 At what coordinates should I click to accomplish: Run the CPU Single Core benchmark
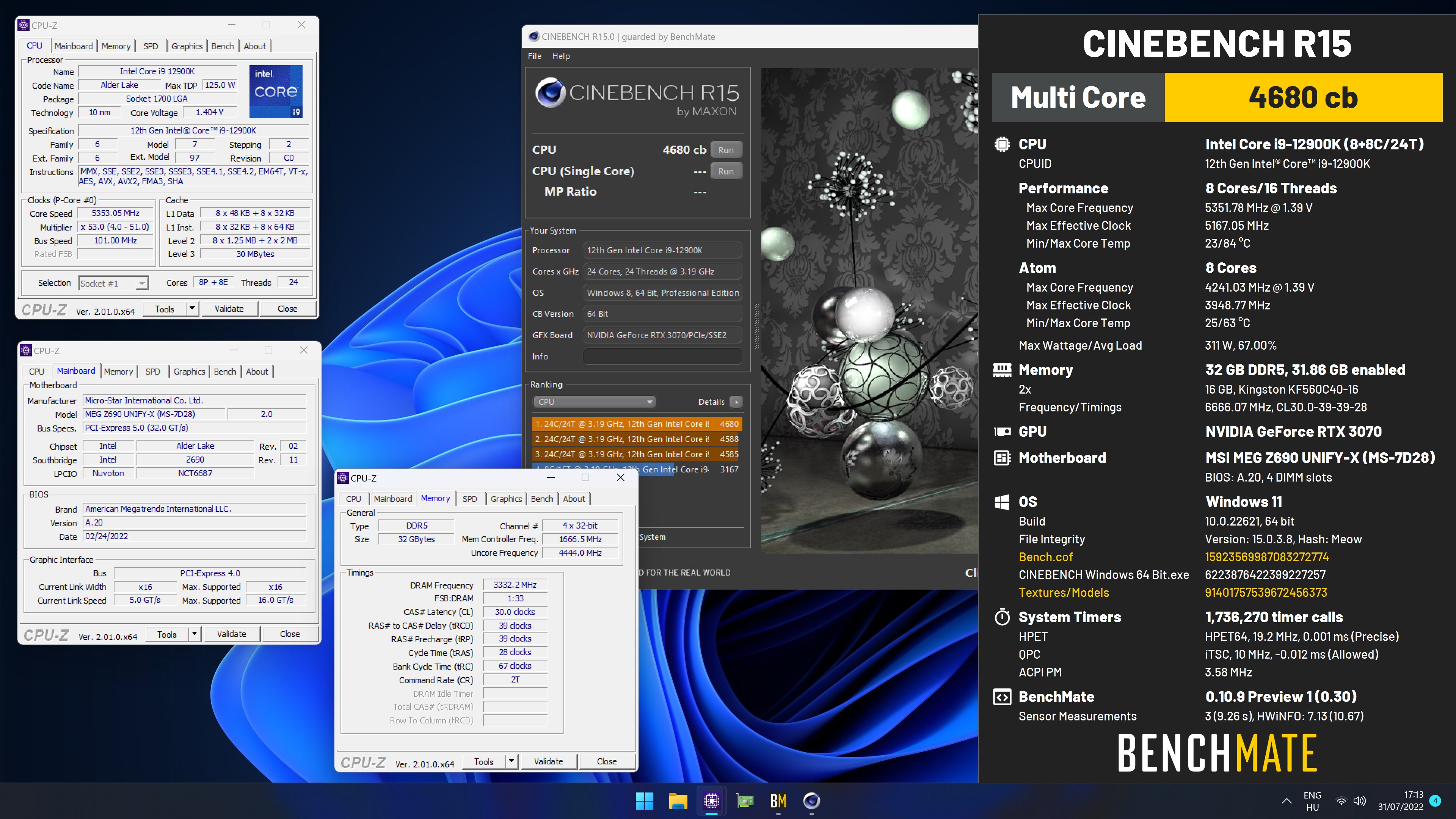click(x=726, y=171)
